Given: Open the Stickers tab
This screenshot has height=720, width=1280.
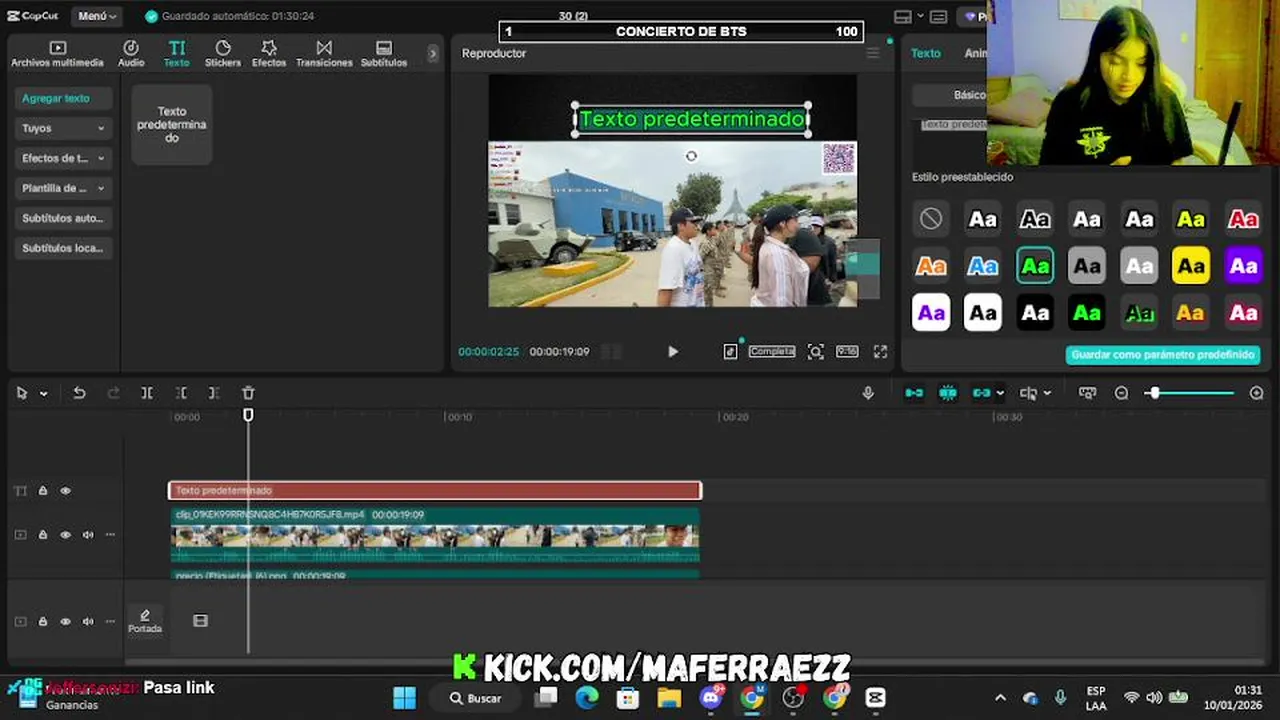Looking at the screenshot, I should (223, 54).
